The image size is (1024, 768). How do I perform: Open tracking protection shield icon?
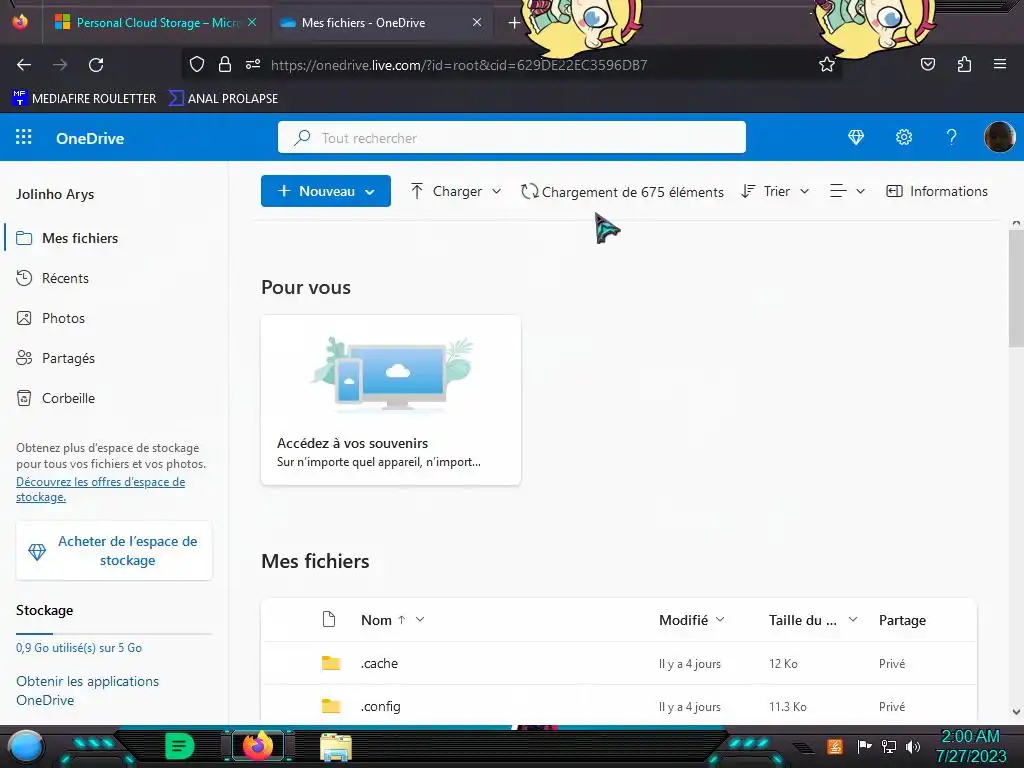click(x=197, y=65)
